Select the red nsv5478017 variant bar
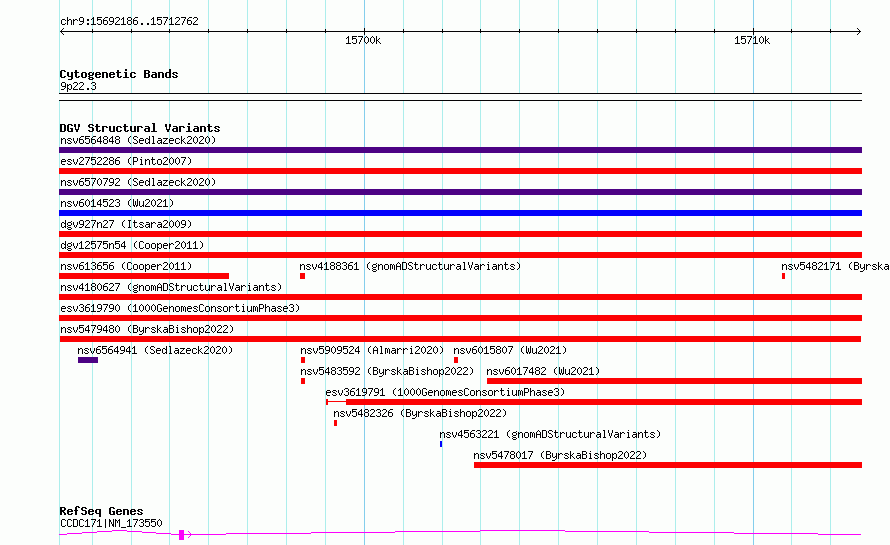 668,465
